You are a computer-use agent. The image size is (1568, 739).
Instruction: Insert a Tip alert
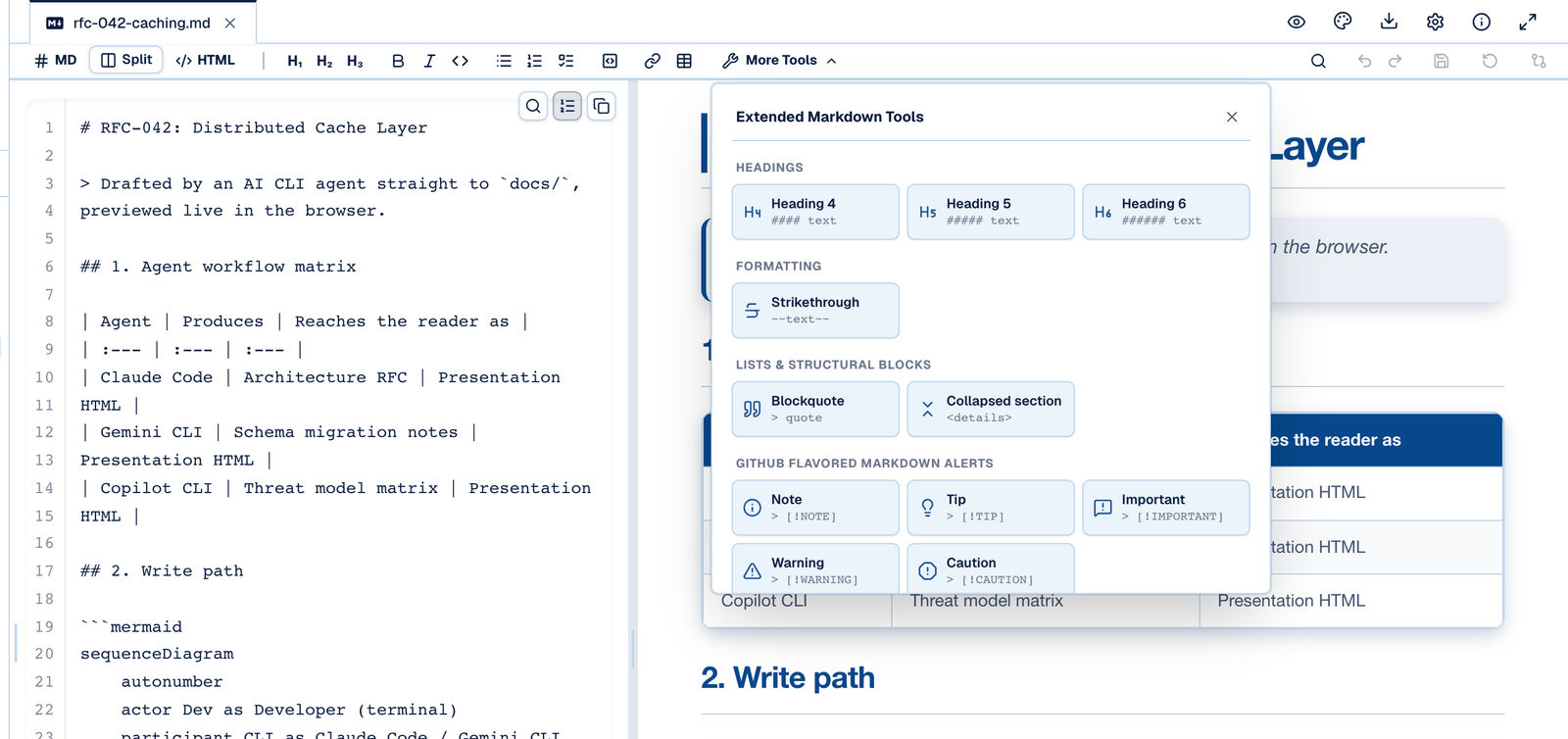pyautogui.click(x=991, y=508)
